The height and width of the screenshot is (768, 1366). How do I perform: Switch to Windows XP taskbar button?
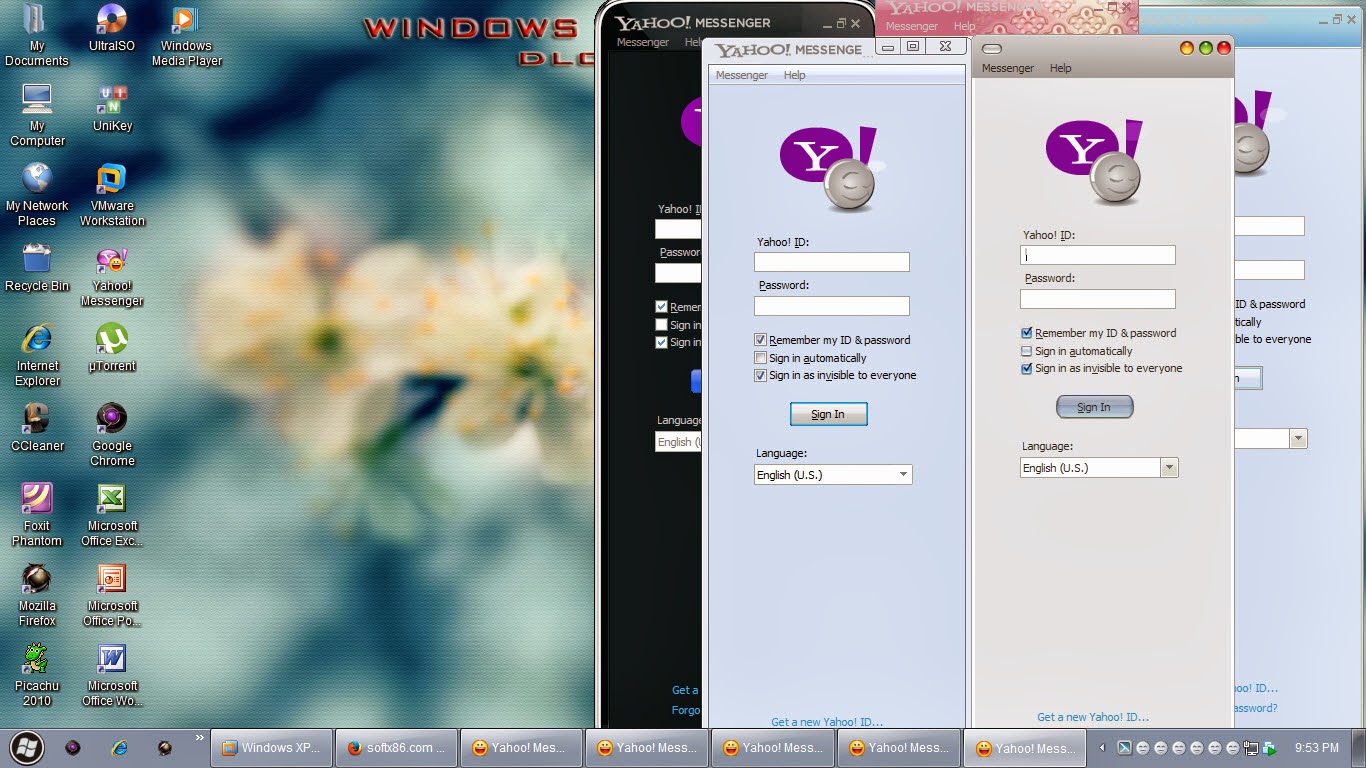pos(271,747)
